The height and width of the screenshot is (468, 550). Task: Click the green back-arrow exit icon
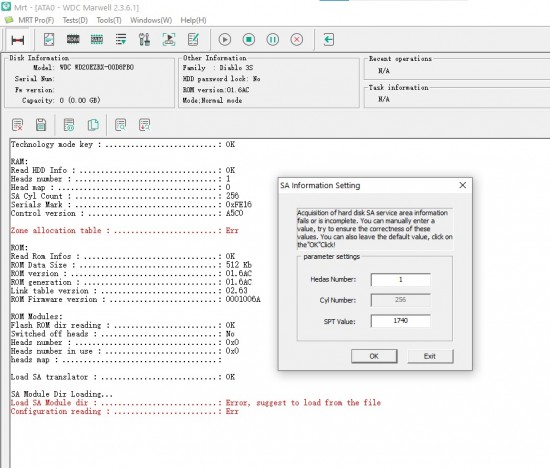tap(328, 39)
